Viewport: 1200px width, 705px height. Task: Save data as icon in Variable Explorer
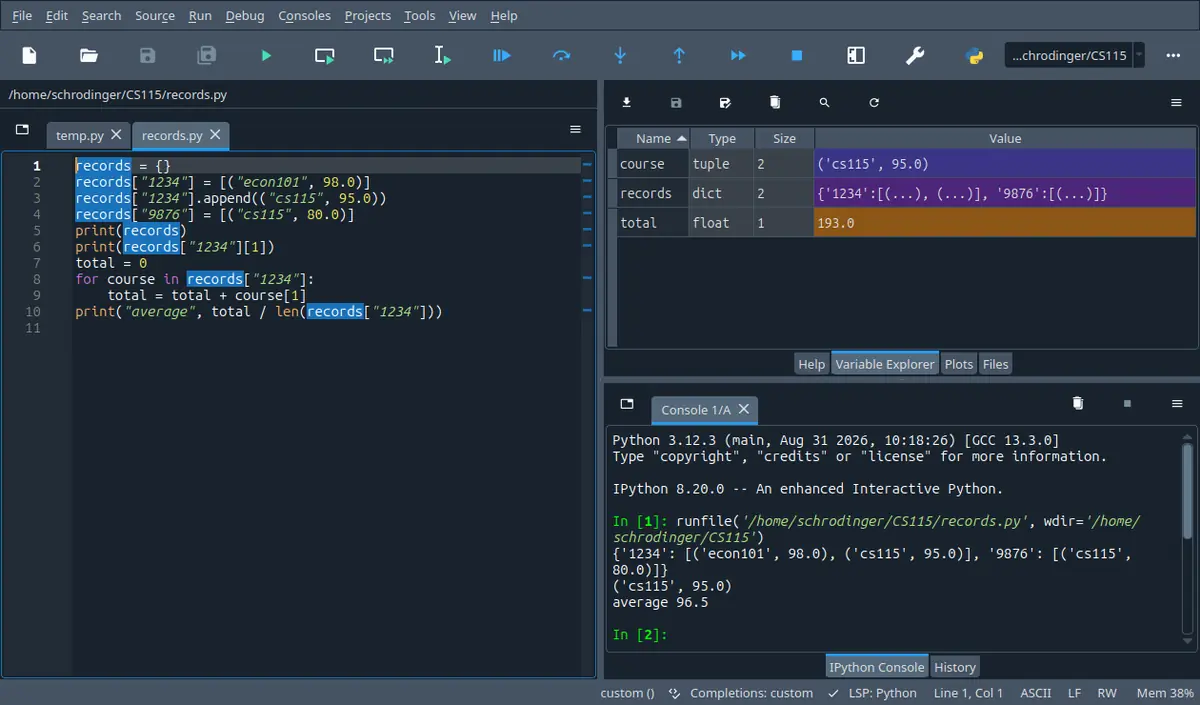(x=725, y=103)
